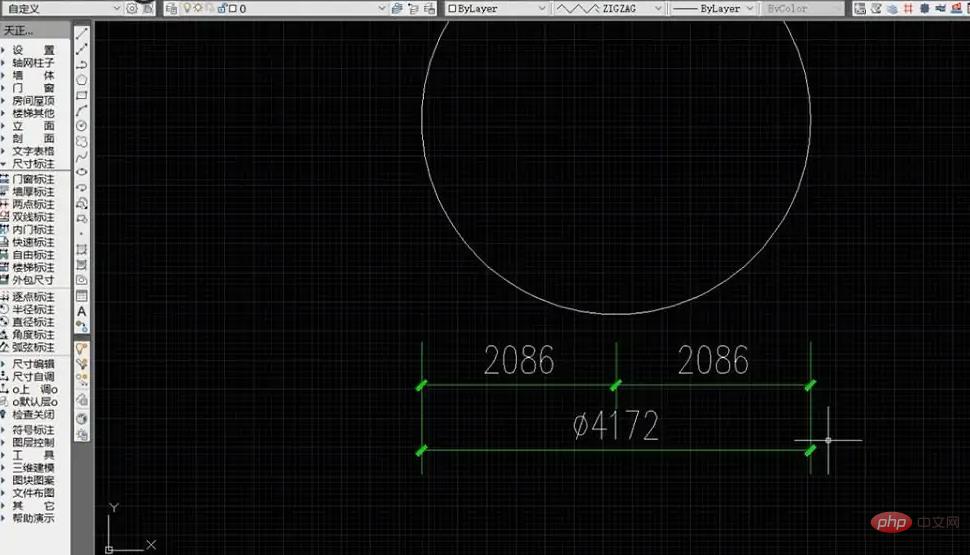Select the Ellipse arc tool
The image size is (970, 555).
pos(81,187)
